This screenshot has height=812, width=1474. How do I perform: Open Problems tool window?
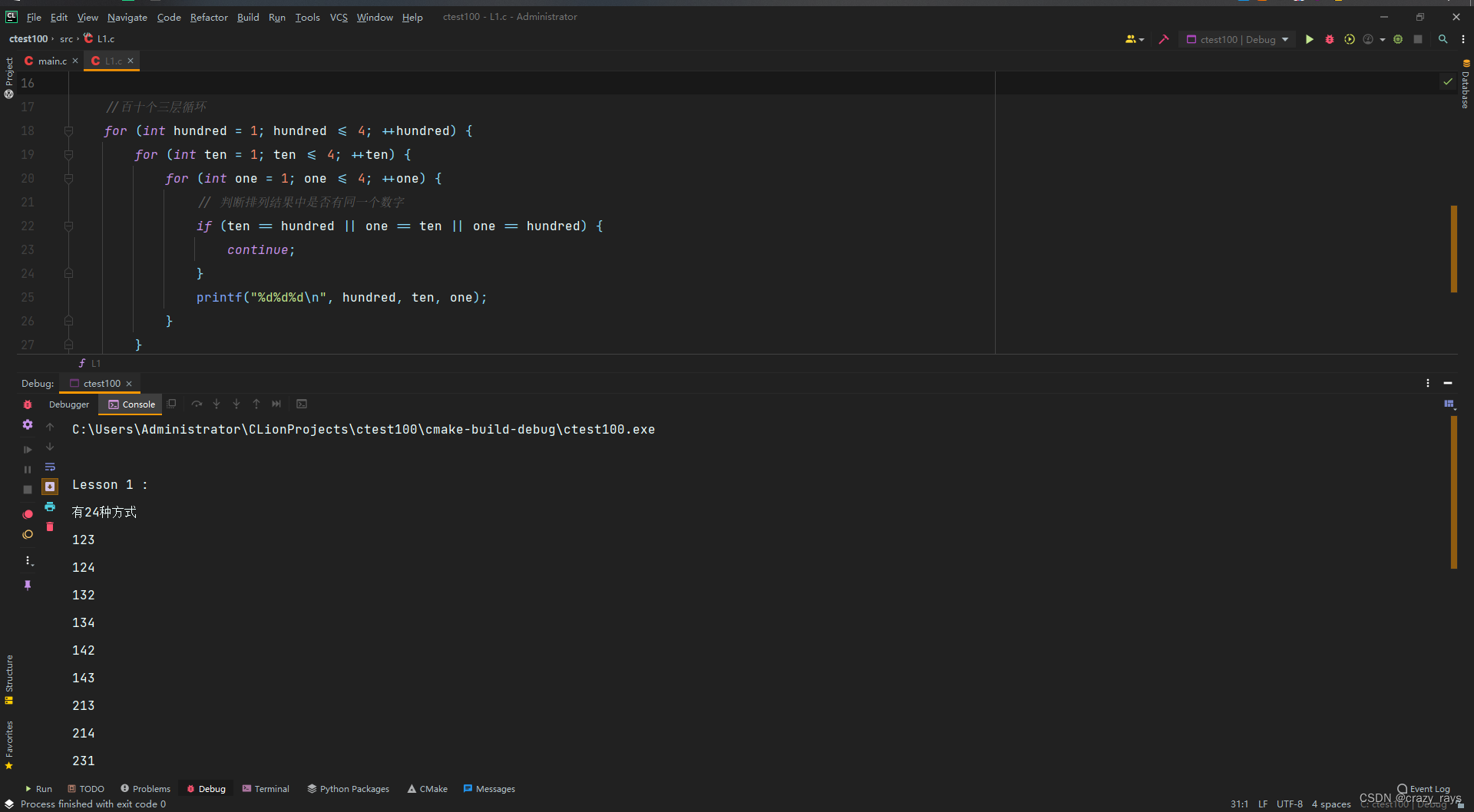pos(145,789)
